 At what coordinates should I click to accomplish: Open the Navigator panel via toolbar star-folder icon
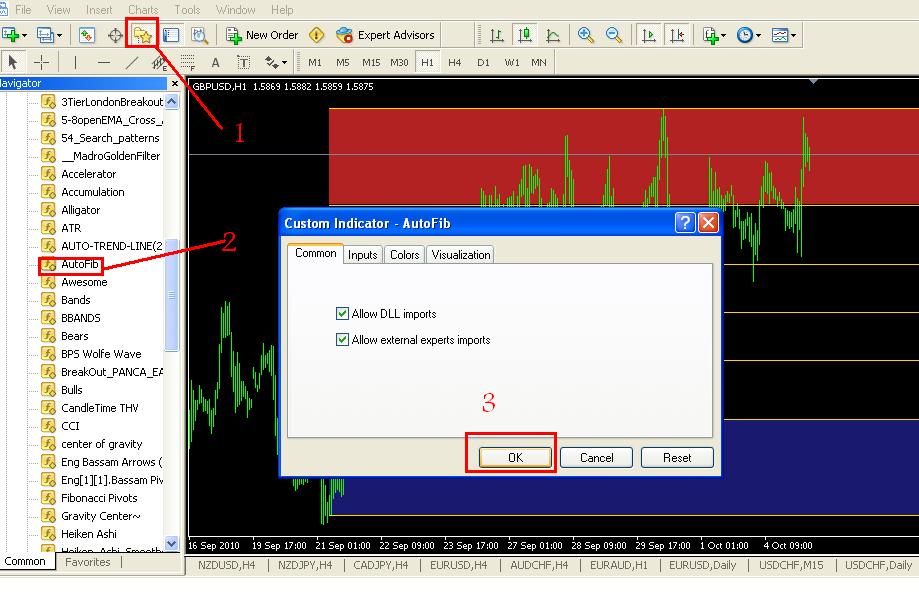pyautogui.click(x=143, y=35)
